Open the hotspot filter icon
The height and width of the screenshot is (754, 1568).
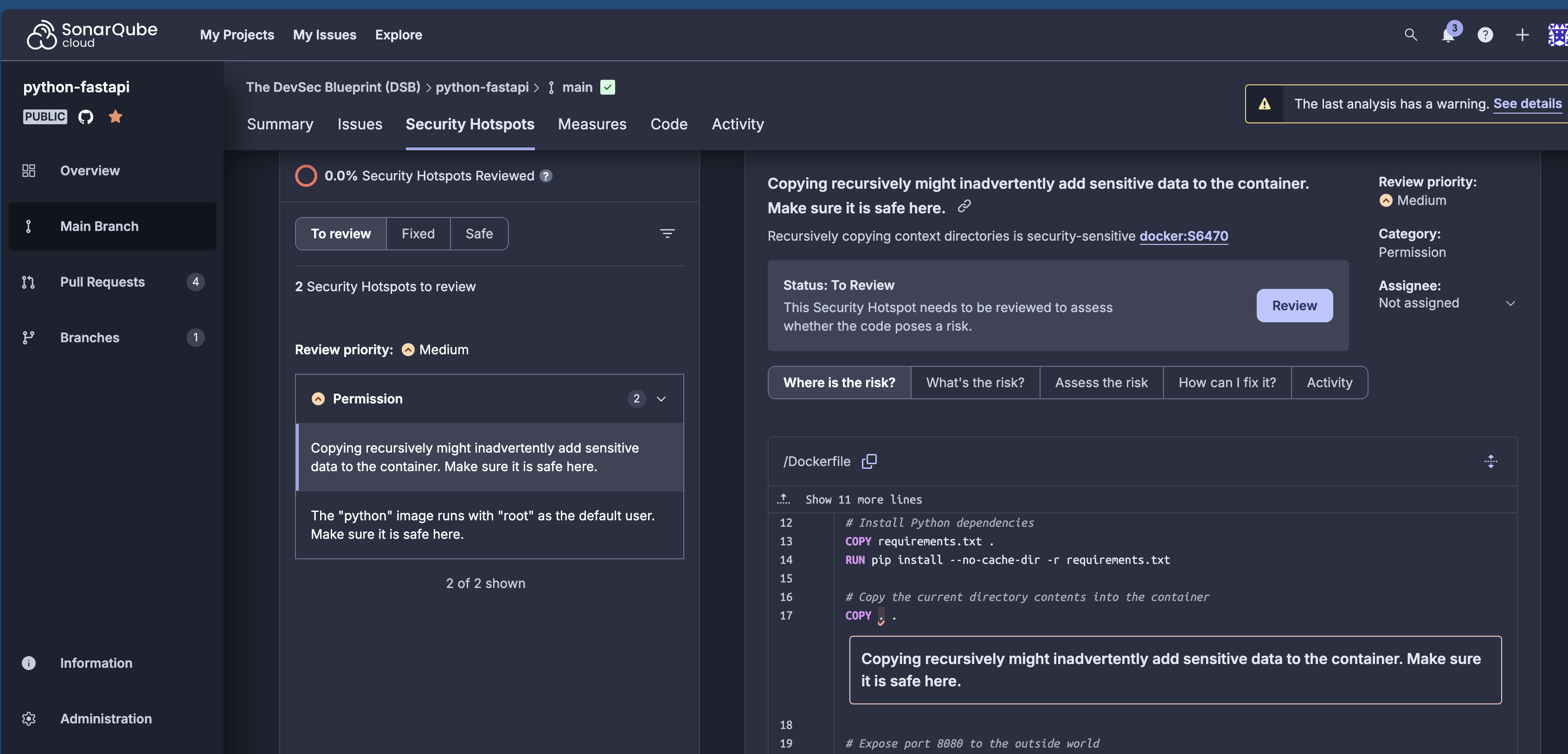[667, 233]
